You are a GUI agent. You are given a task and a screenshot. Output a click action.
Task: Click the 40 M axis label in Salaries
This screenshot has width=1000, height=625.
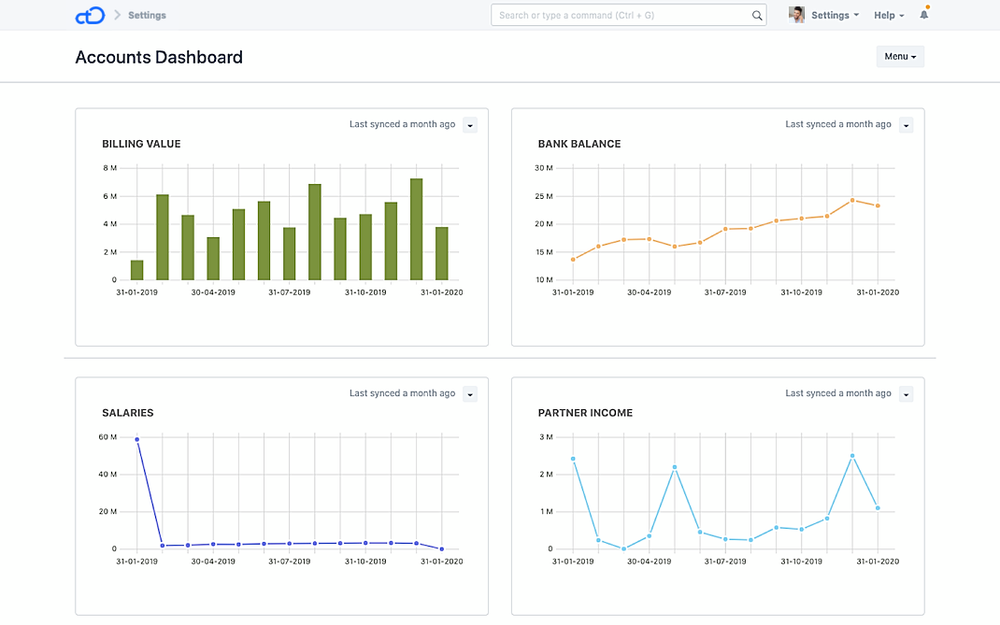(108, 474)
